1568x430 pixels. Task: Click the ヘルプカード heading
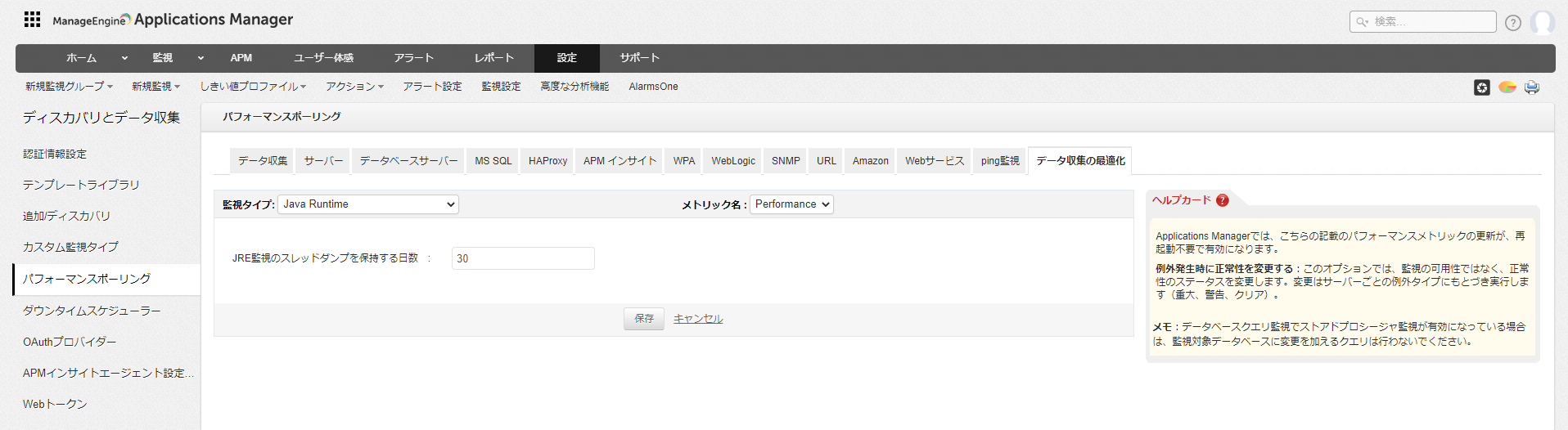[x=1182, y=200]
